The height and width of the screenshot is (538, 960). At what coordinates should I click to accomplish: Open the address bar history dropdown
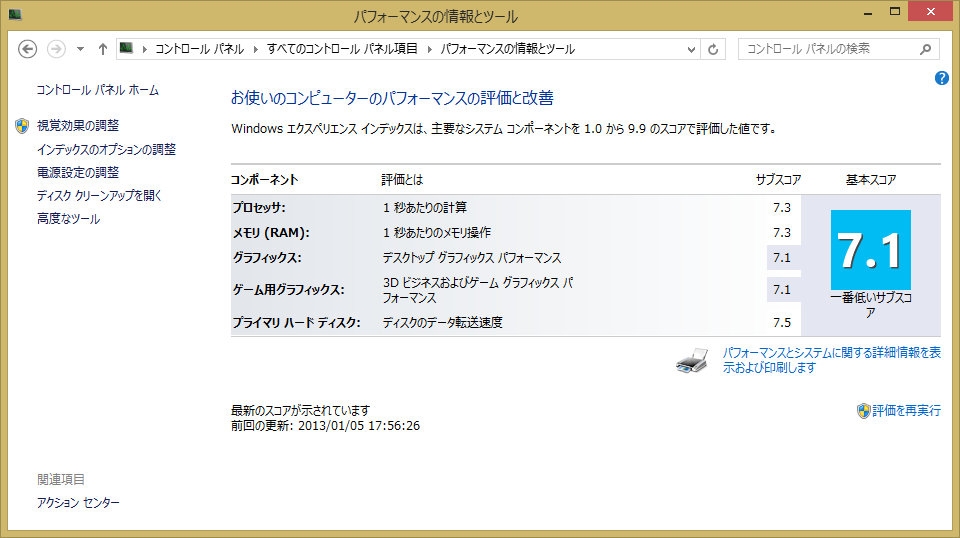pyautogui.click(x=691, y=50)
